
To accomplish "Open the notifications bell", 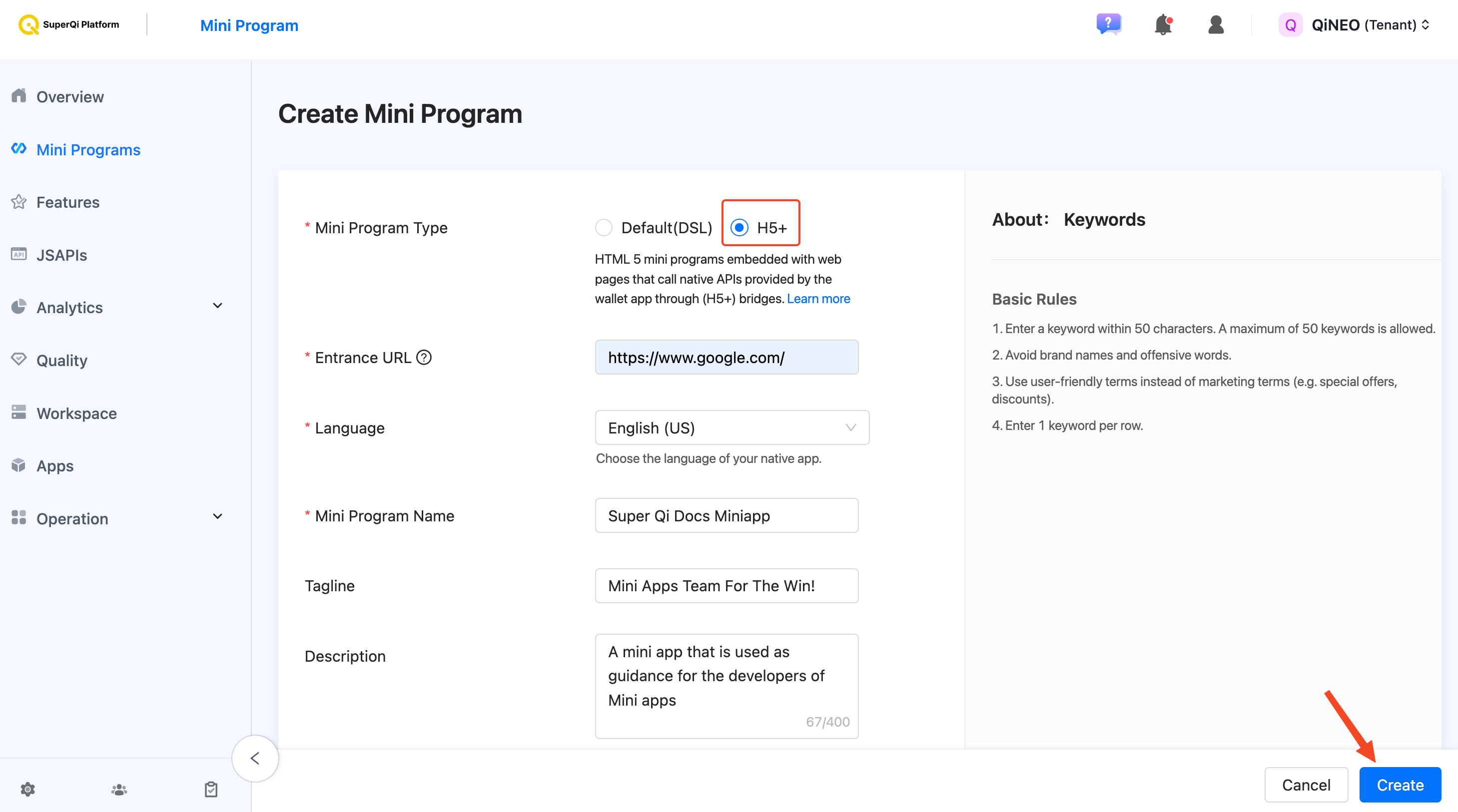I will coord(1163,25).
